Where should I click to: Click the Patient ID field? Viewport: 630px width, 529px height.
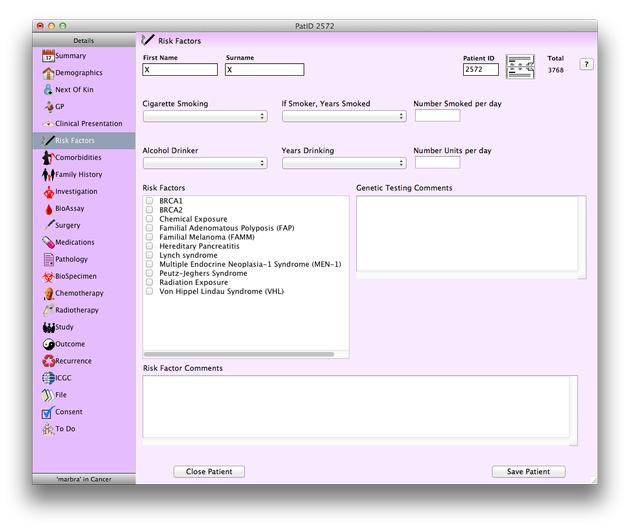[481, 69]
